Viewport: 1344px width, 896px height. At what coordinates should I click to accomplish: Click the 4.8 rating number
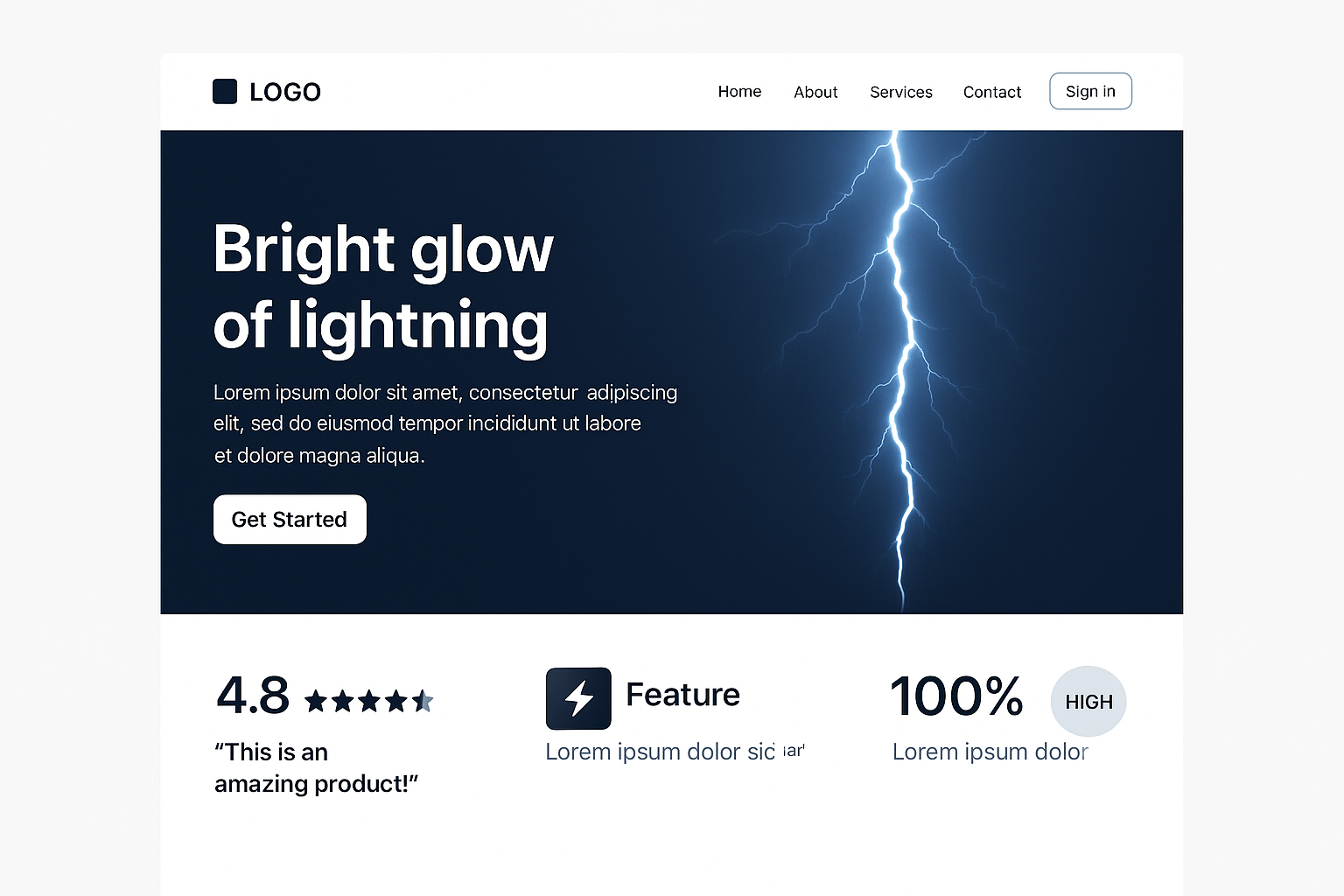coord(253,696)
